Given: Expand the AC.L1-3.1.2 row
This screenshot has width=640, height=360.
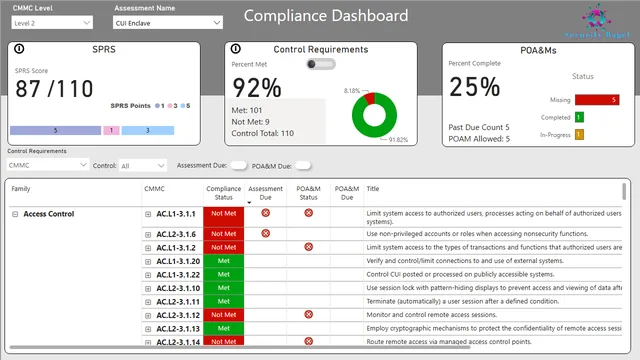Looking at the screenshot, I should point(148,248).
